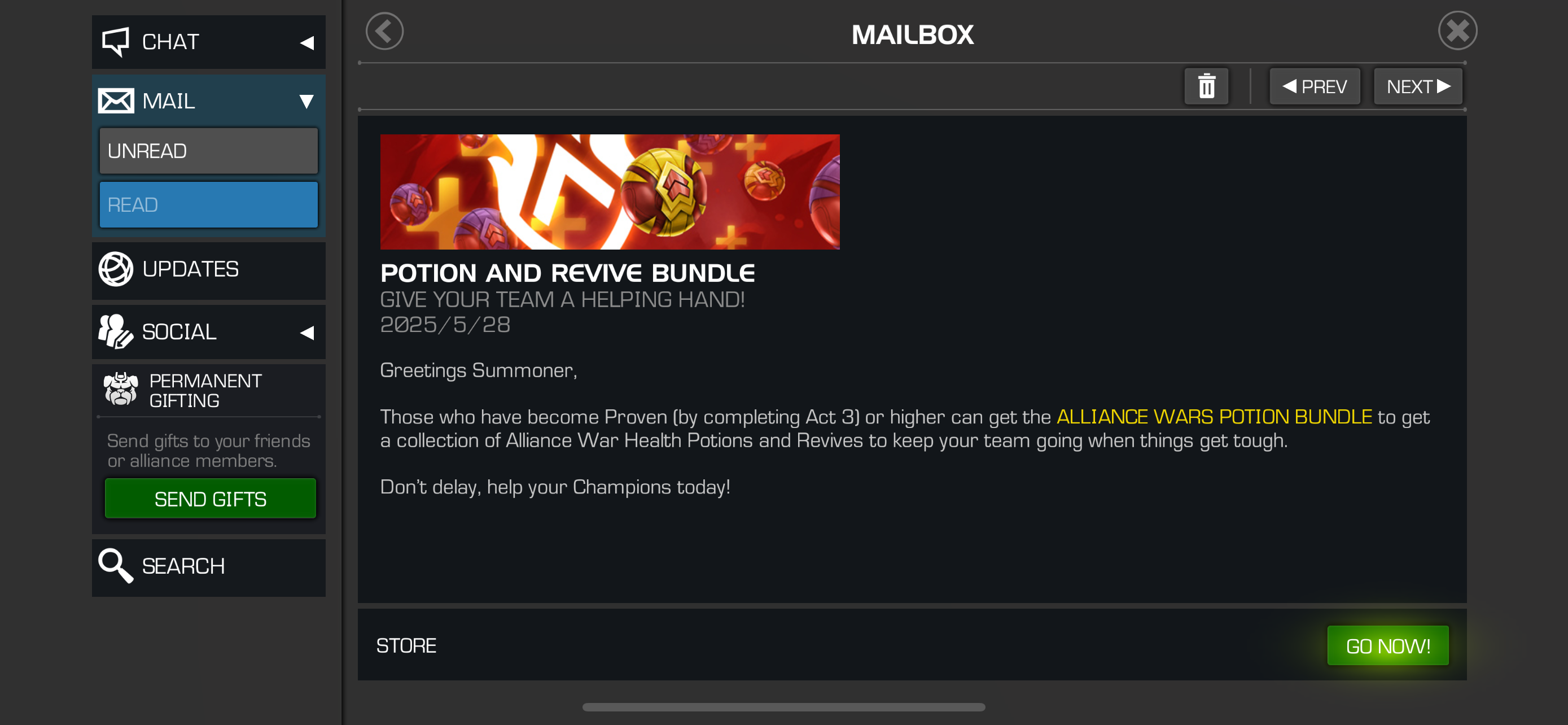The height and width of the screenshot is (725, 1568).
Task: Expand the Social section arrow
Action: 308,333
